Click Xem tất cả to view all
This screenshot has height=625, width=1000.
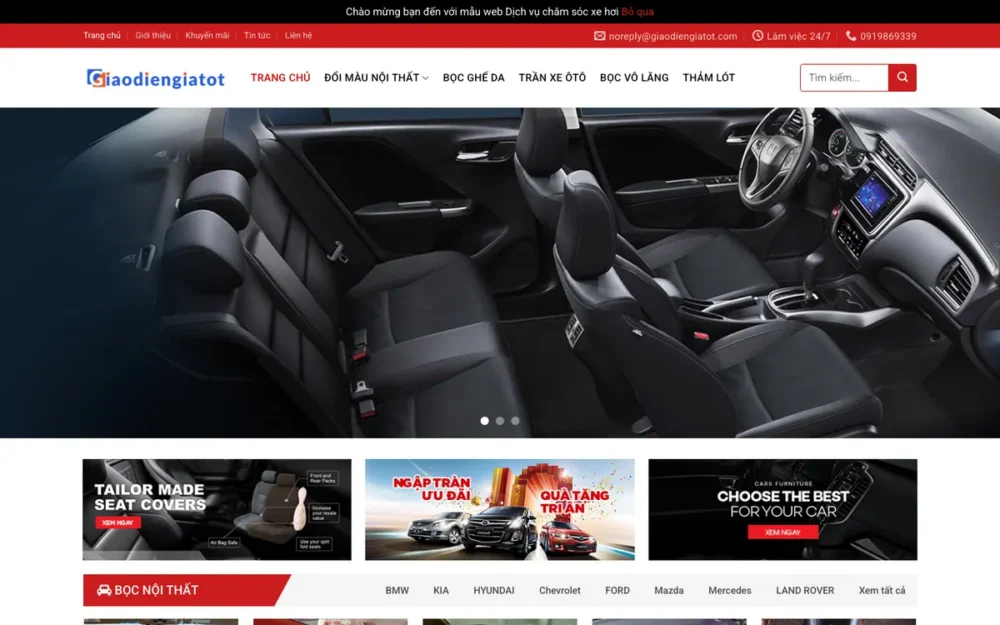click(881, 591)
